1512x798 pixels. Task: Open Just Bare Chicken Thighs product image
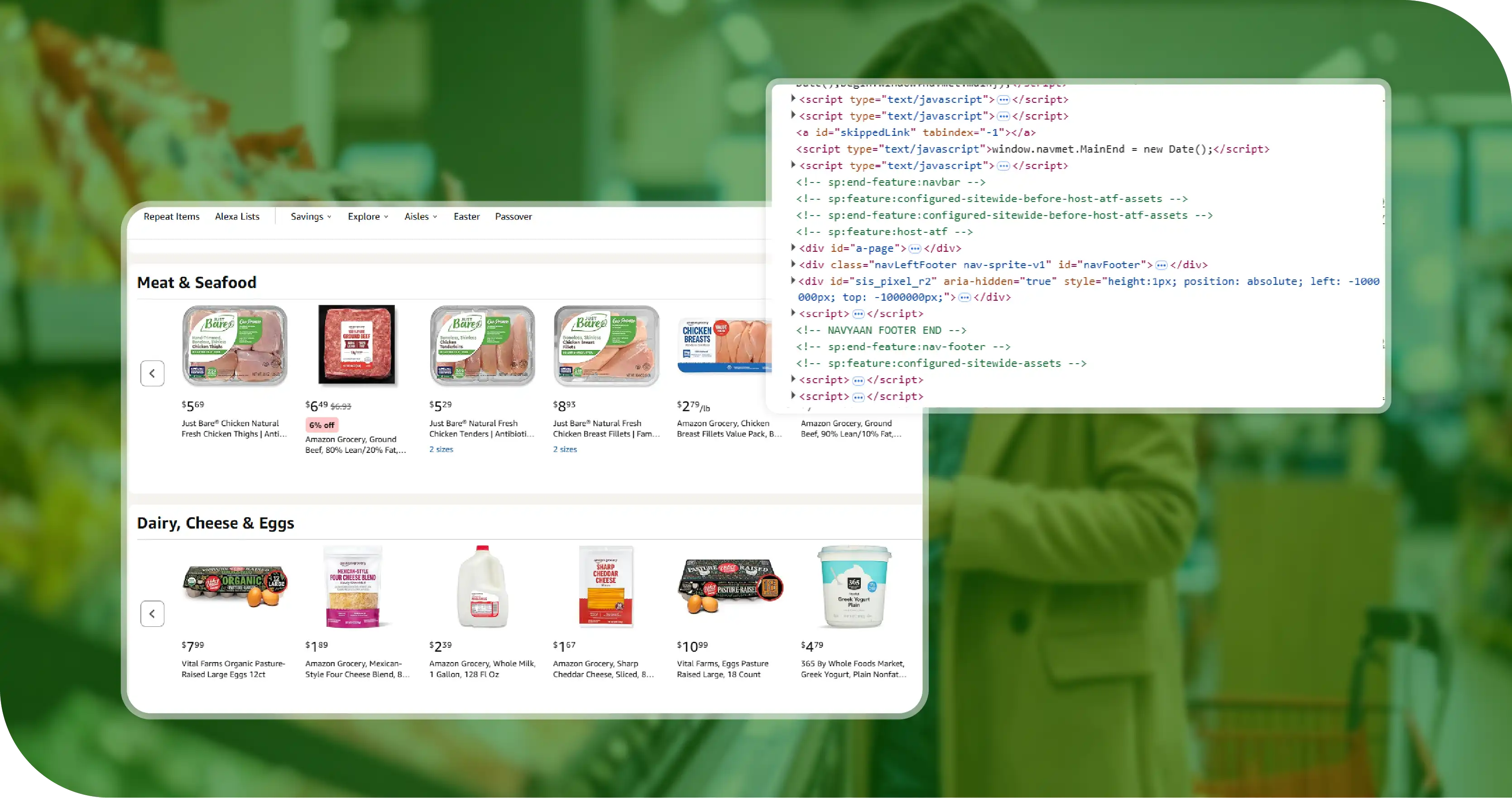click(235, 345)
